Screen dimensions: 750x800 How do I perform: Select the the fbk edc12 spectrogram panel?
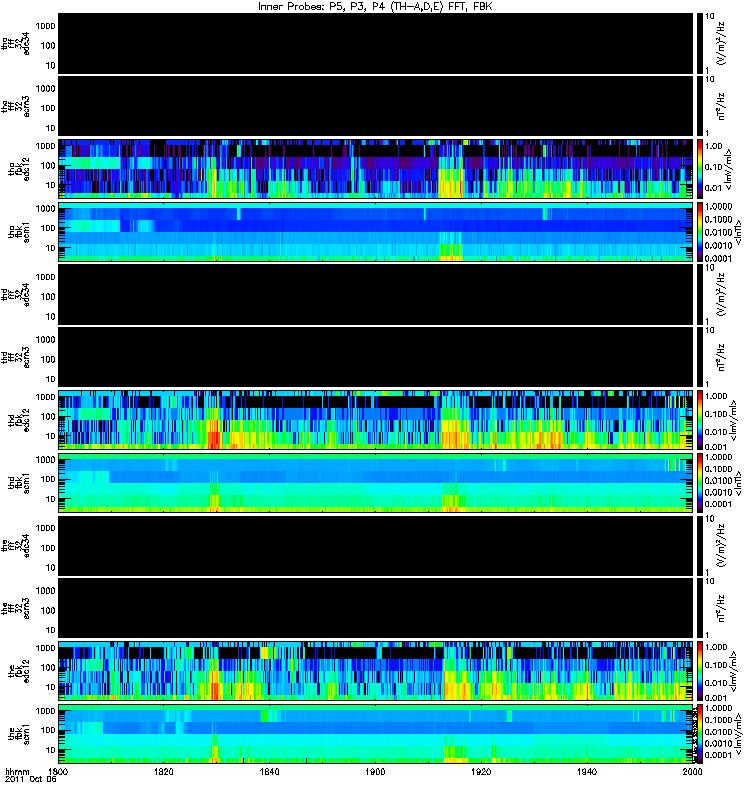376,671
